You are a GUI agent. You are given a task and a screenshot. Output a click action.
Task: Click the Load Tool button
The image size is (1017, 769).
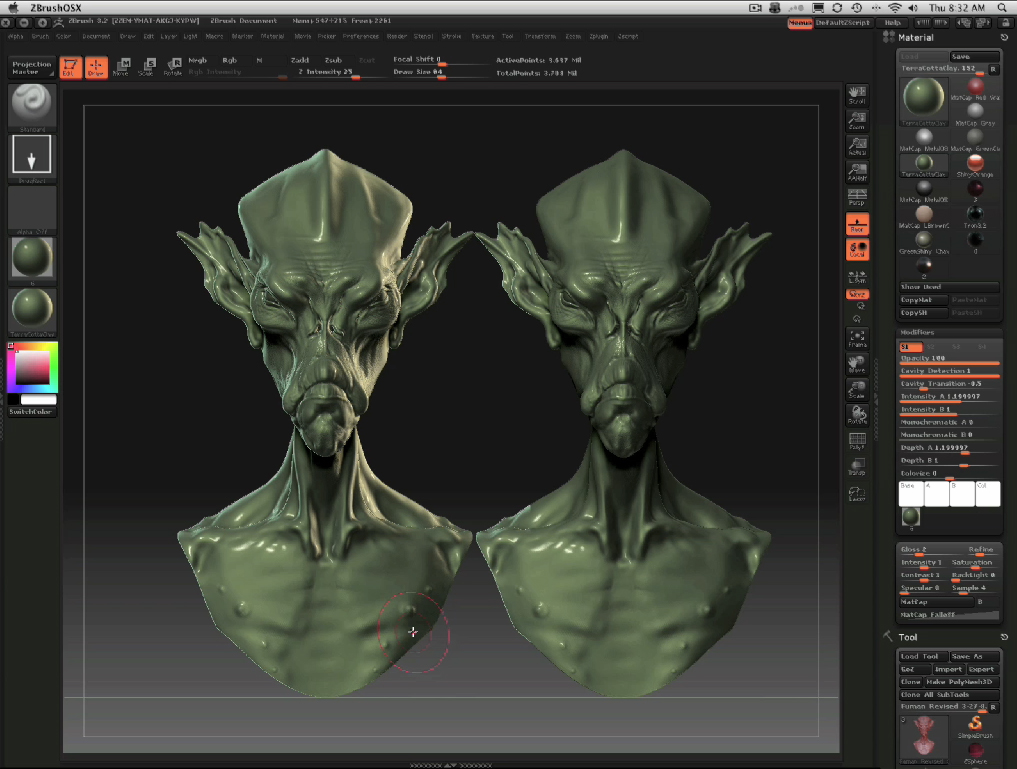tap(924, 656)
